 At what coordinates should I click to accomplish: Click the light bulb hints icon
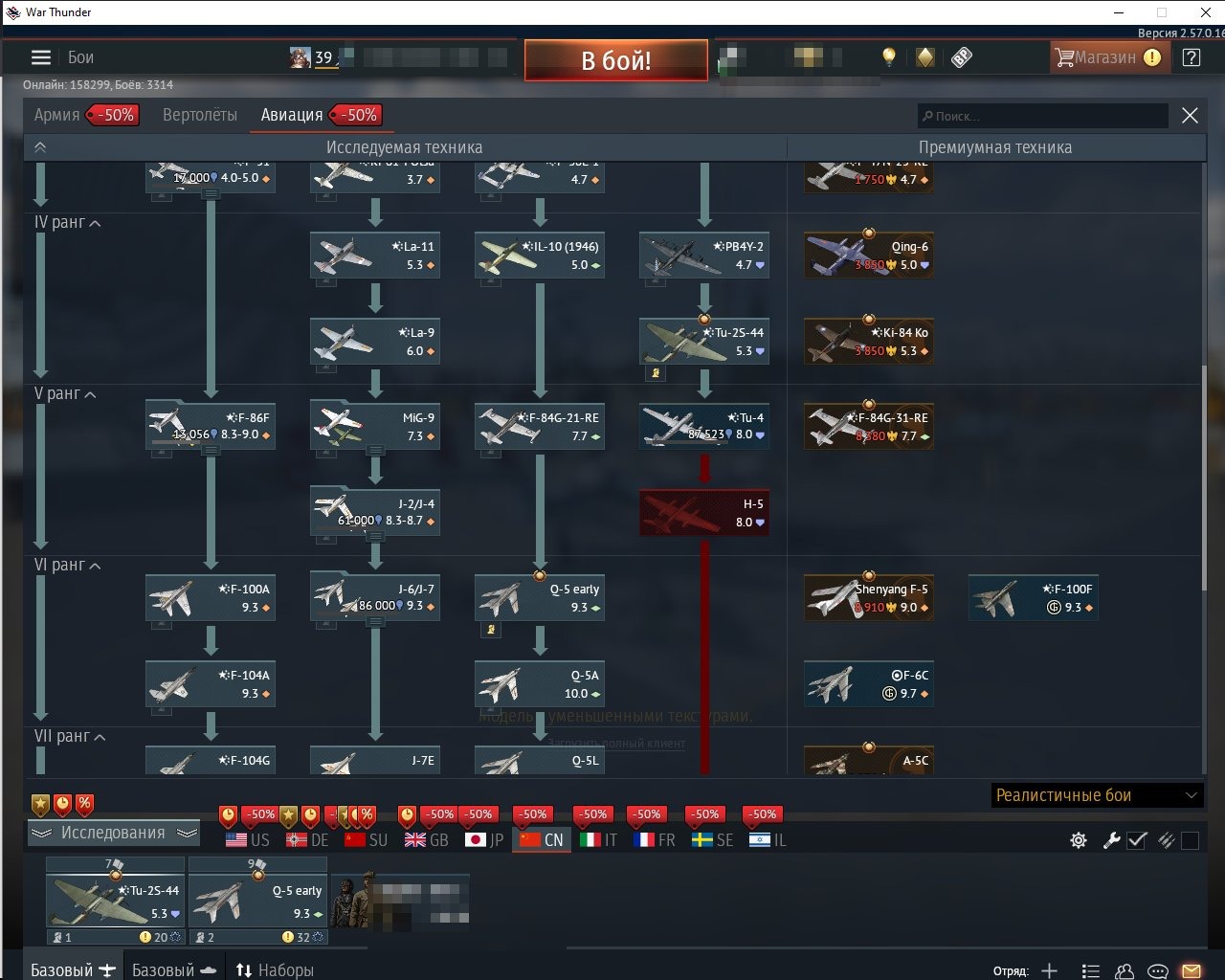click(889, 57)
